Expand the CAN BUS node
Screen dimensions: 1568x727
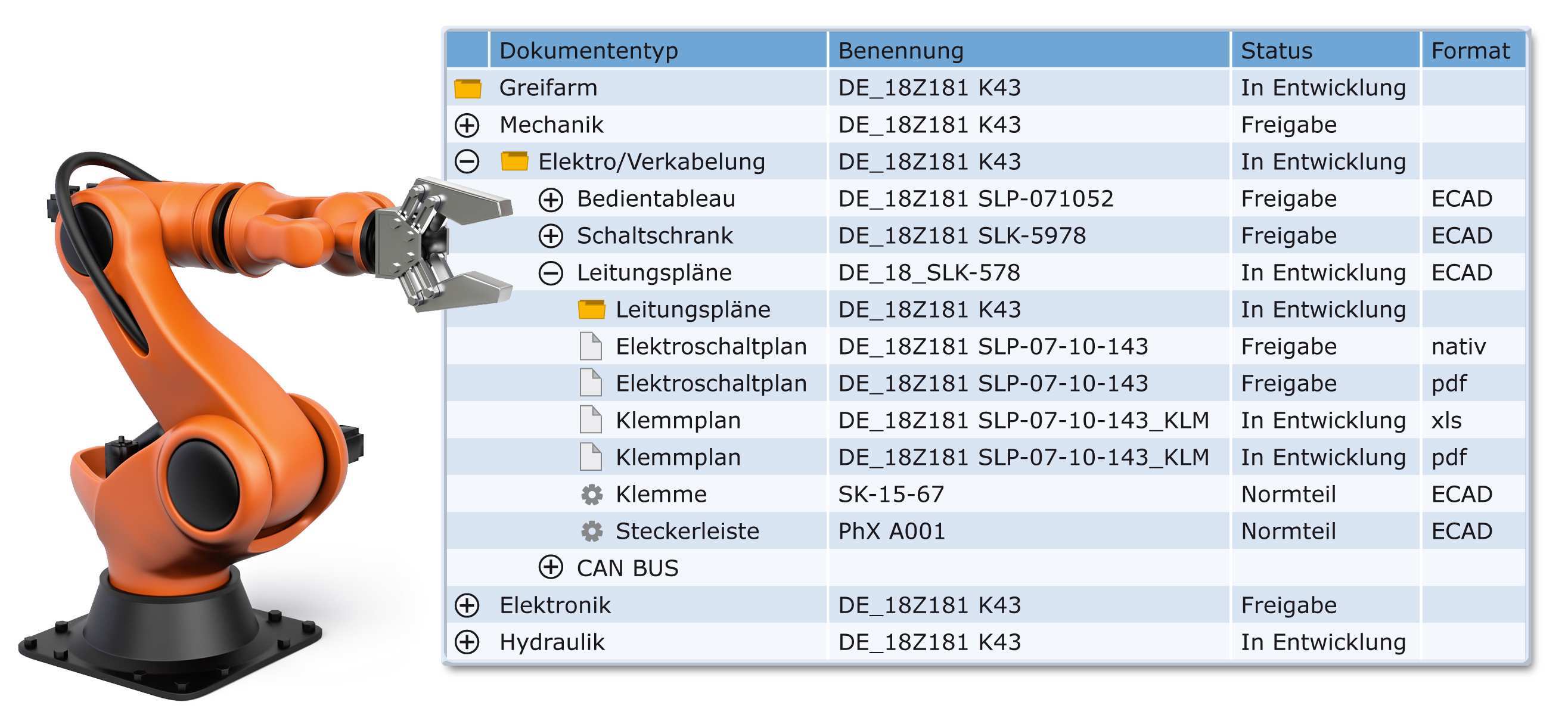coord(550,568)
